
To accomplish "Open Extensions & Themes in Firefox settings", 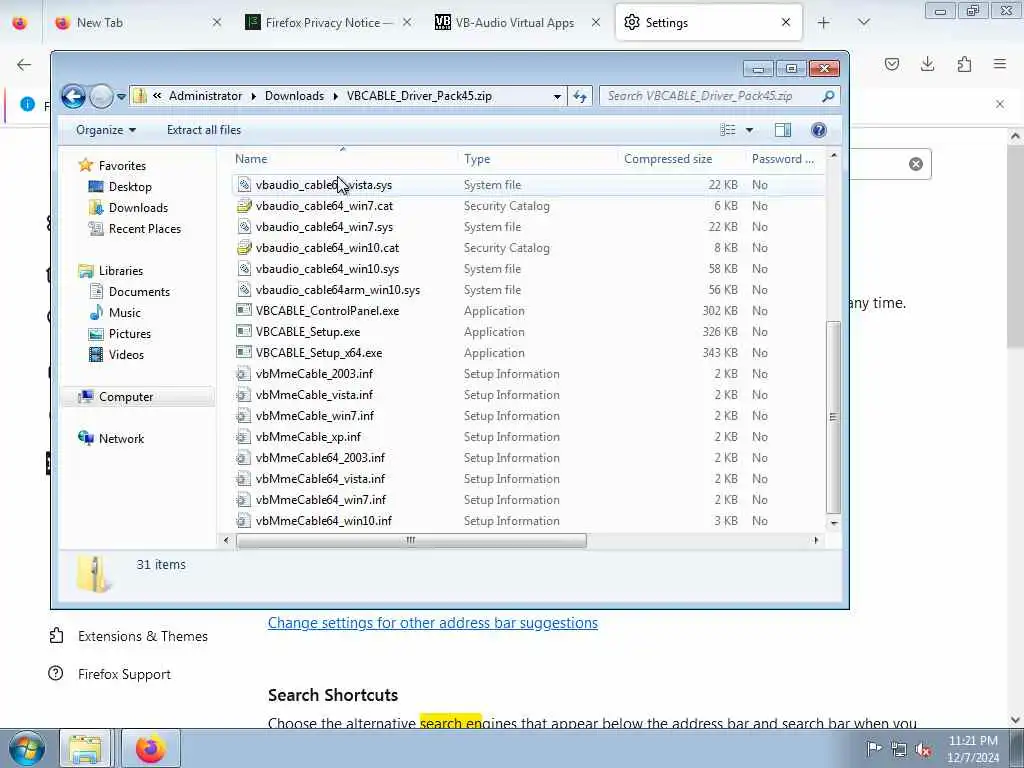I will coord(128,636).
